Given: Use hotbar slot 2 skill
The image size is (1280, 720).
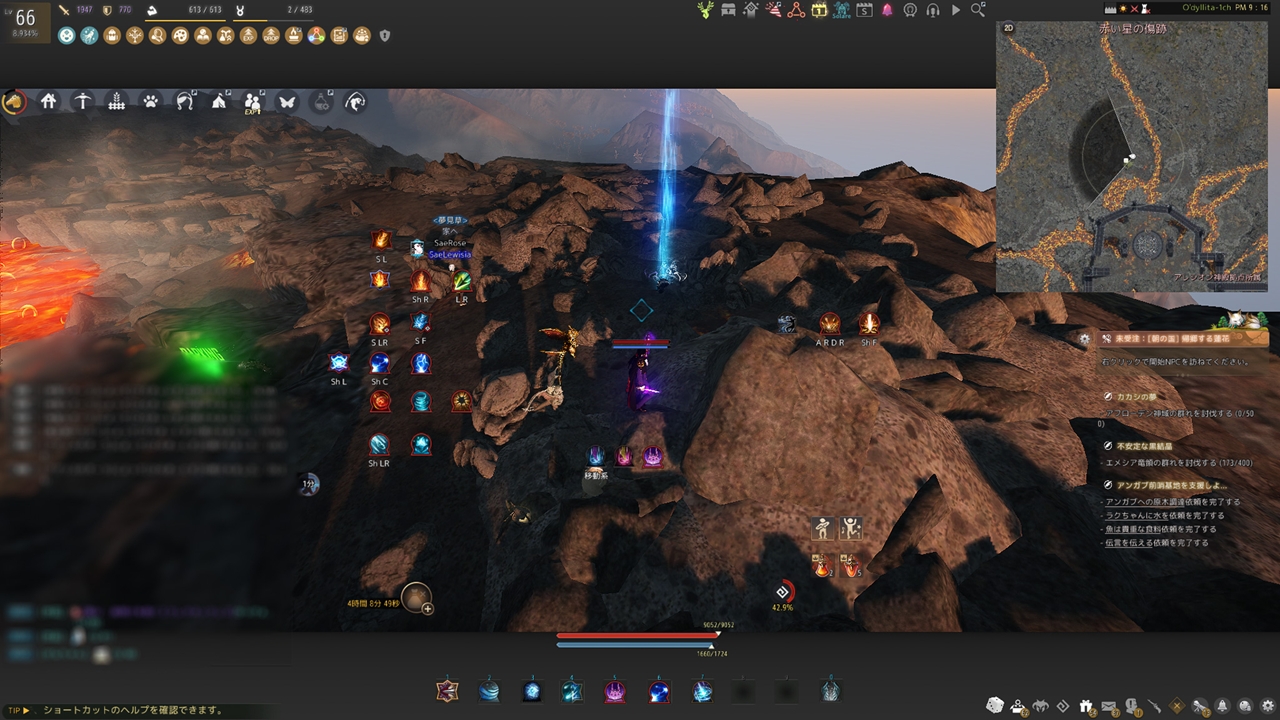Looking at the screenshot, I should pyautogui.click(x=489, y=690).
